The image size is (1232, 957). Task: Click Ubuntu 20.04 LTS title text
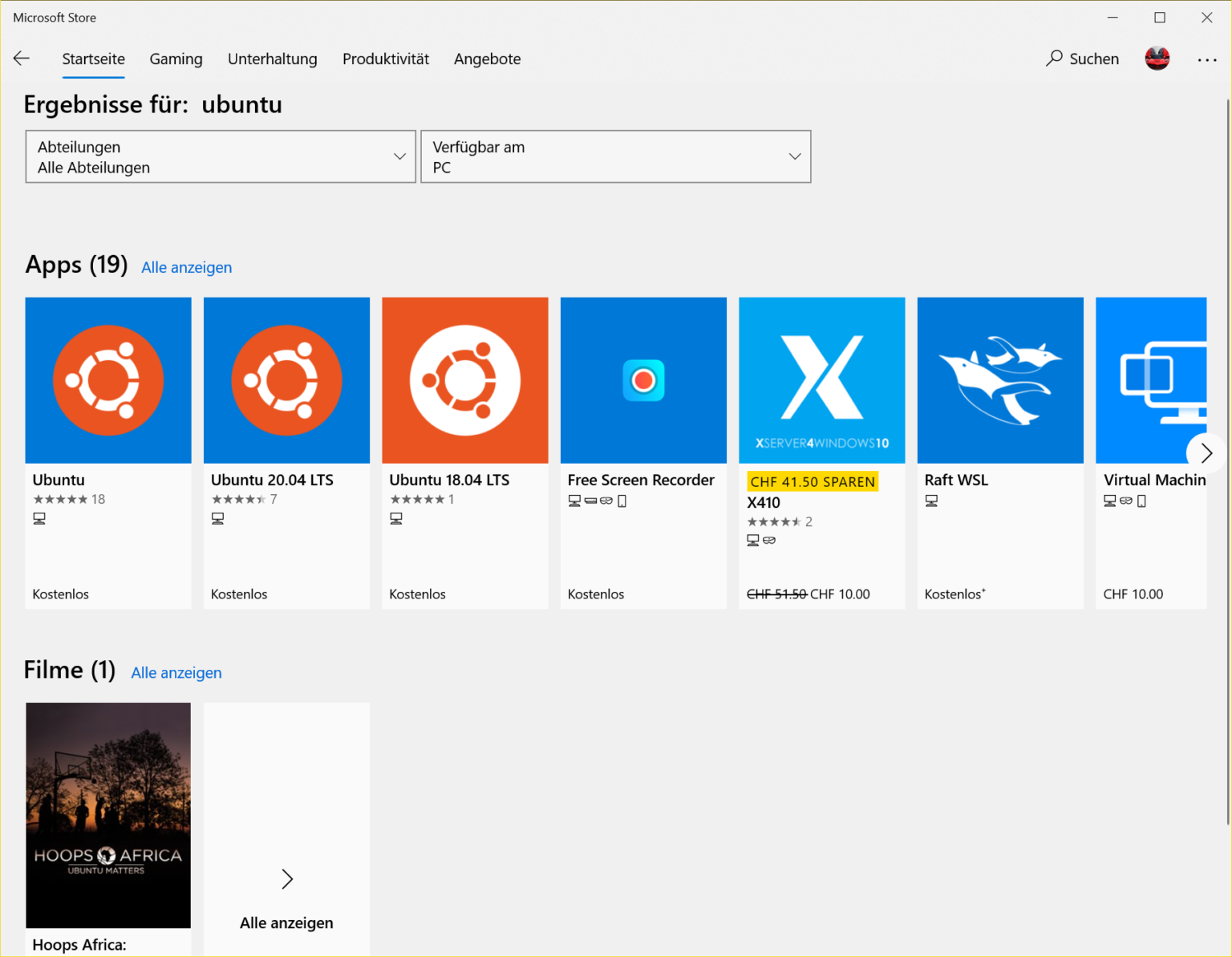tap(272, 480)
